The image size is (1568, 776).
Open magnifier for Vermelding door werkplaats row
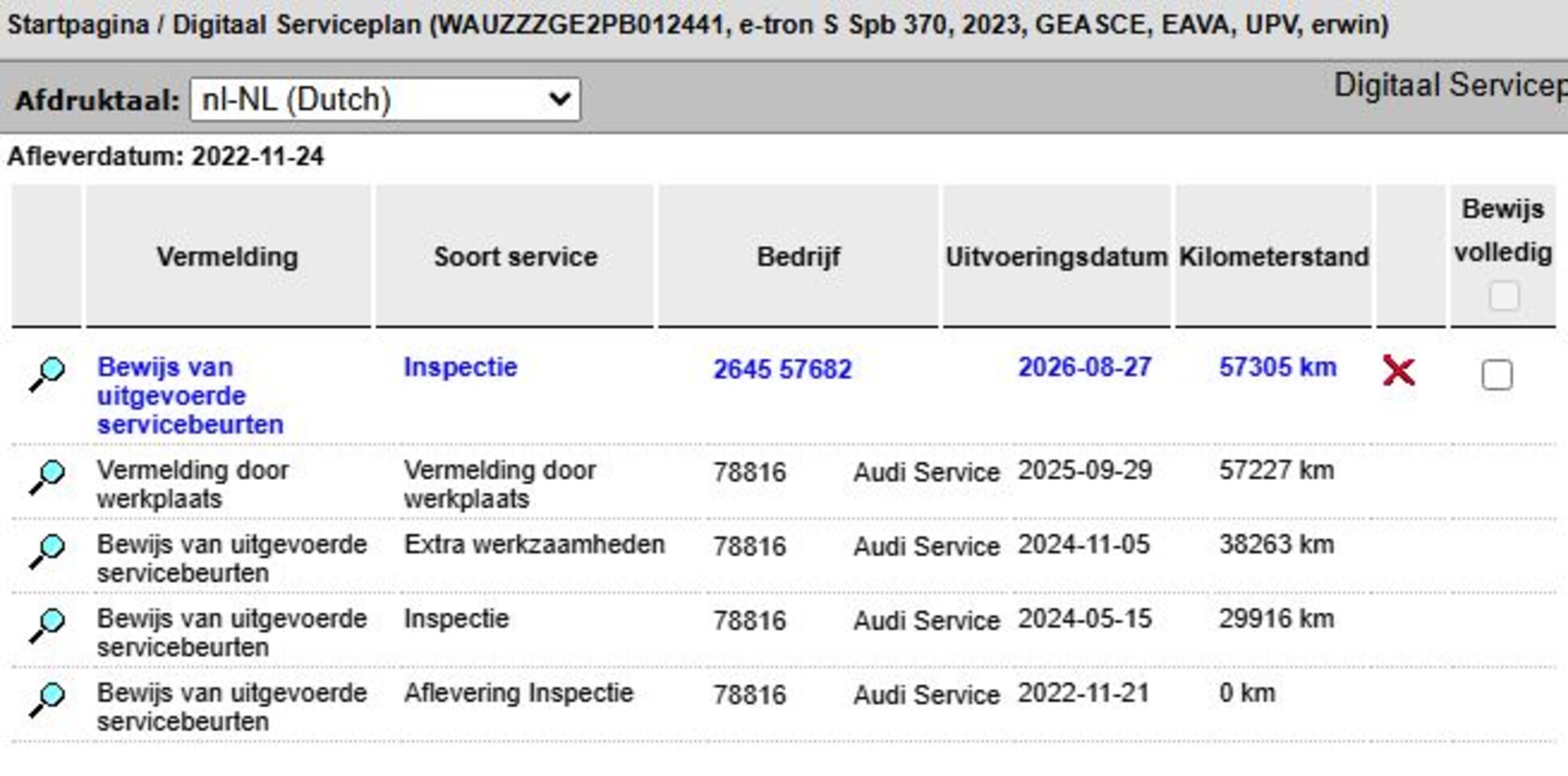click(48, 477)
